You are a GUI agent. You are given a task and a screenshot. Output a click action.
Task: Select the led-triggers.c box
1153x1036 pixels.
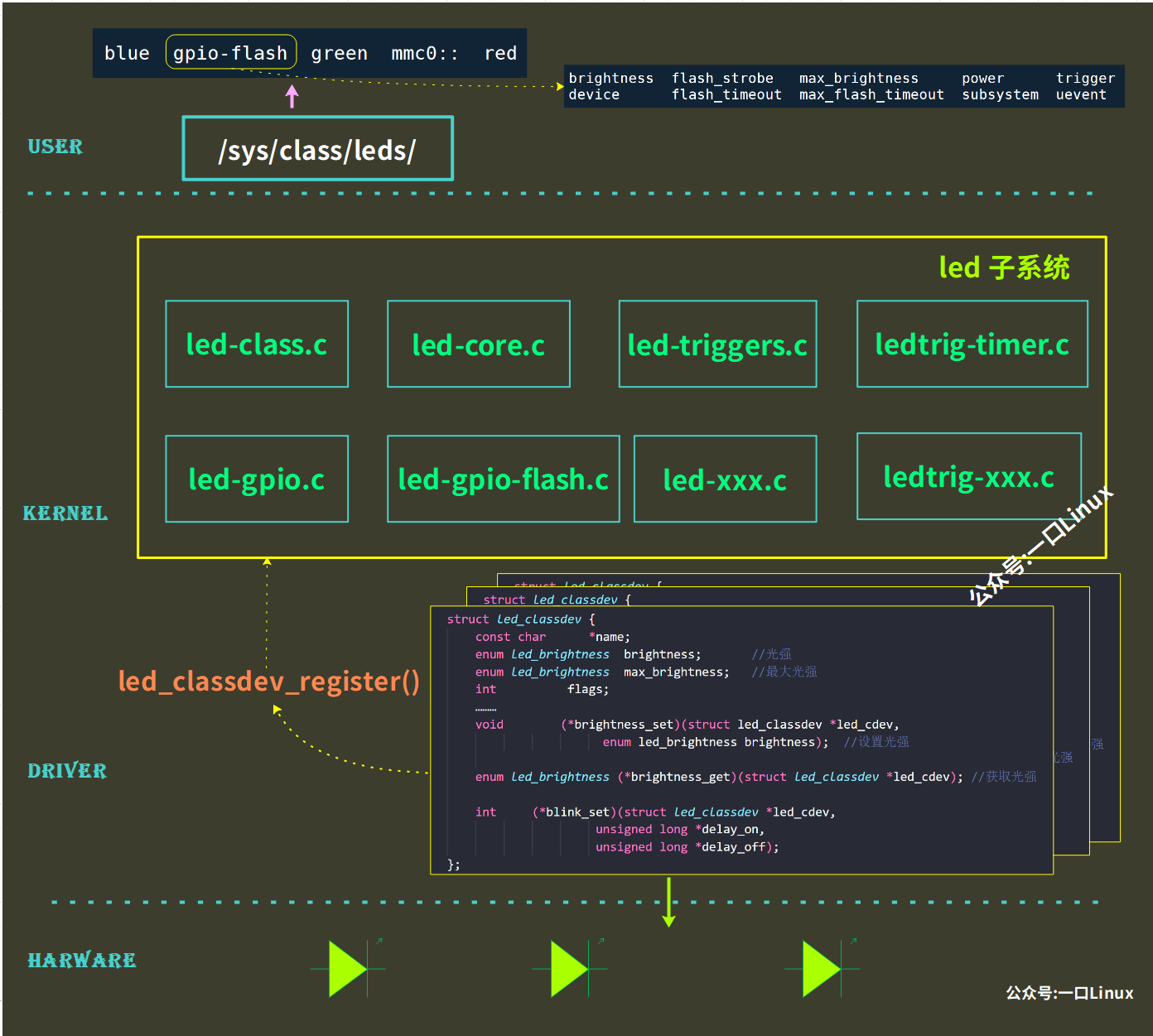tap(717, 344)
